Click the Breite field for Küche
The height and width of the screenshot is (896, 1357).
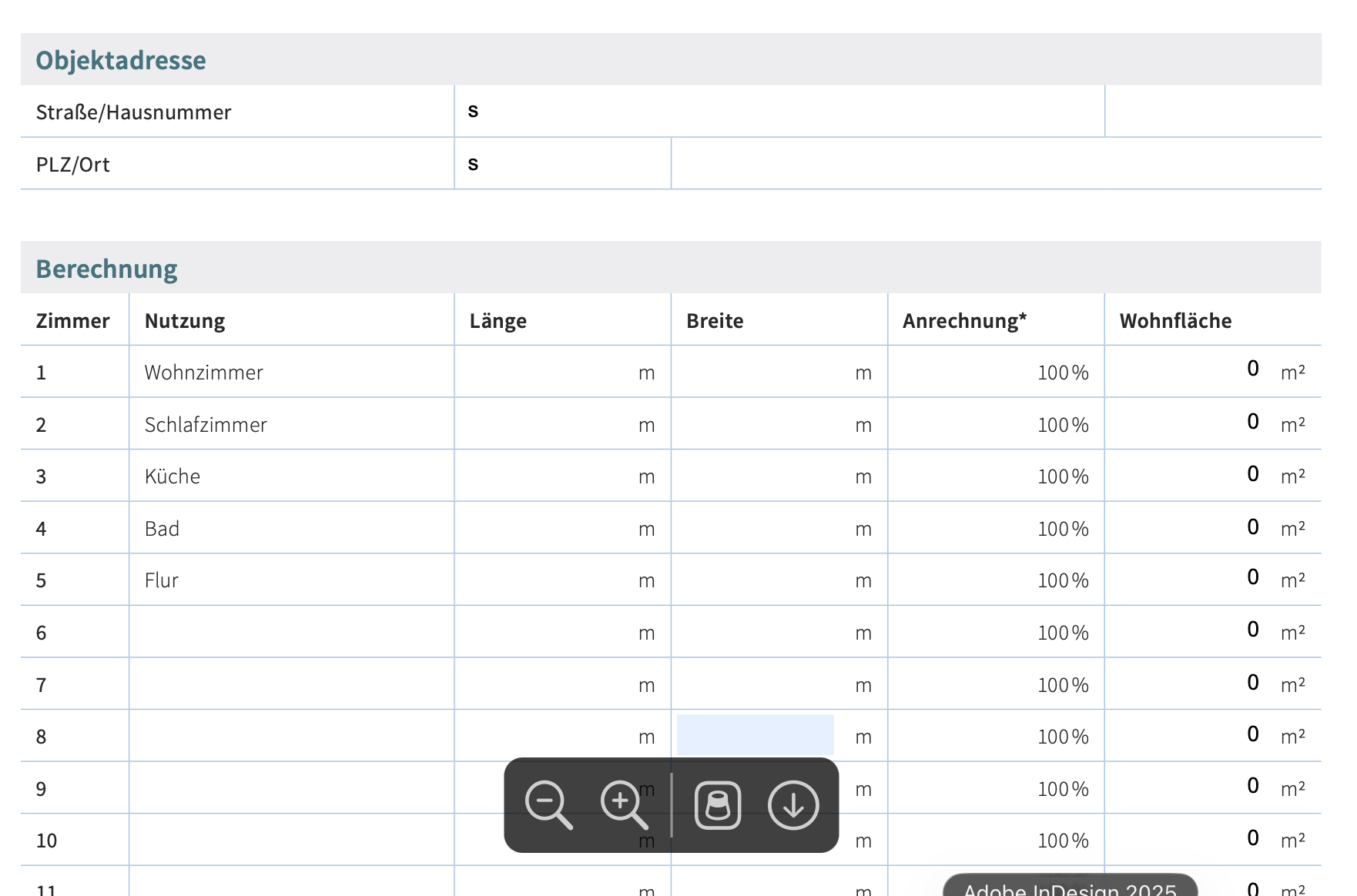coord(762,476)
